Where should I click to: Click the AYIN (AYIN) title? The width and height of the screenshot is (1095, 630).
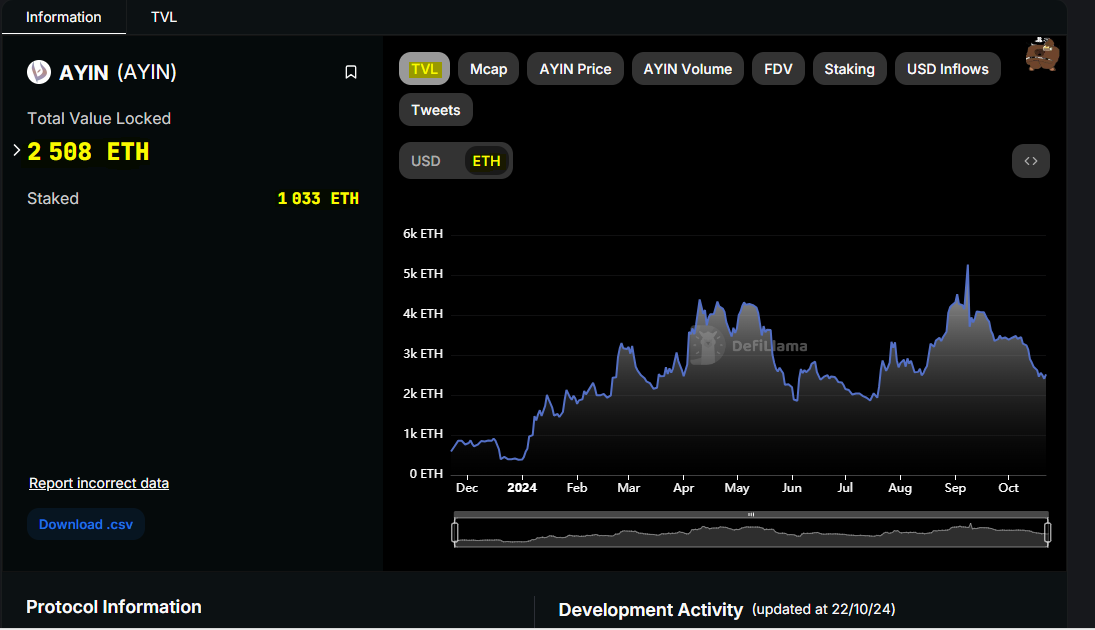[117, 72]
